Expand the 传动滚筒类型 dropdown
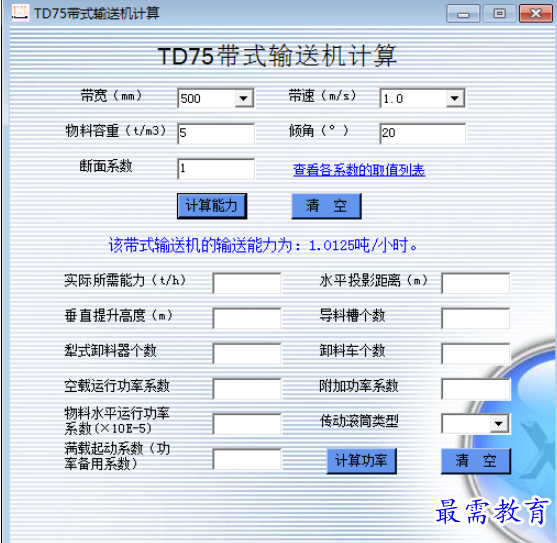The width and height of the screenshot is (557, 543). (499, 424)
